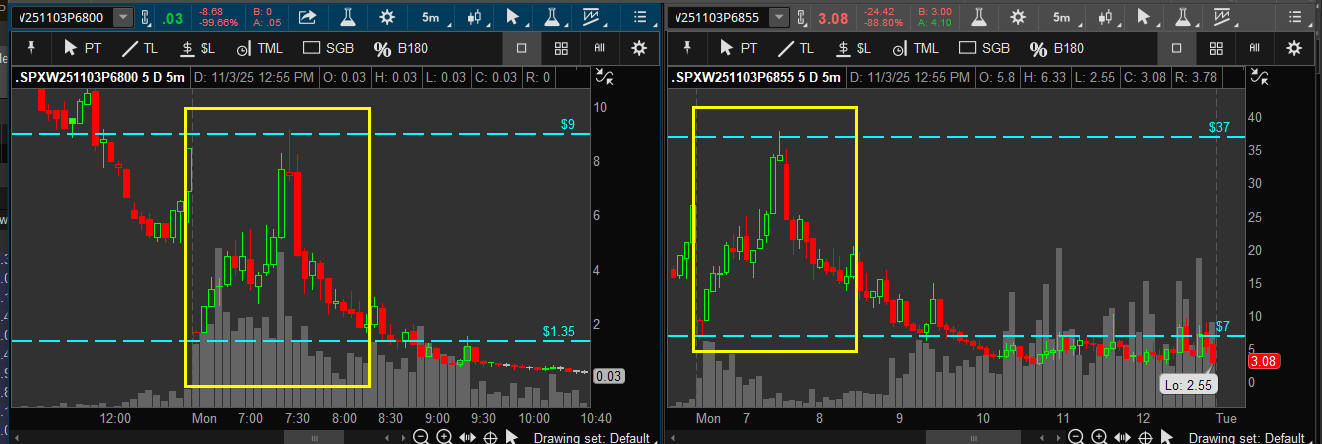Switch to four-grid layout in right toolbar
The width and height of the screenshot is (1322, 444).
point(1216,48)
